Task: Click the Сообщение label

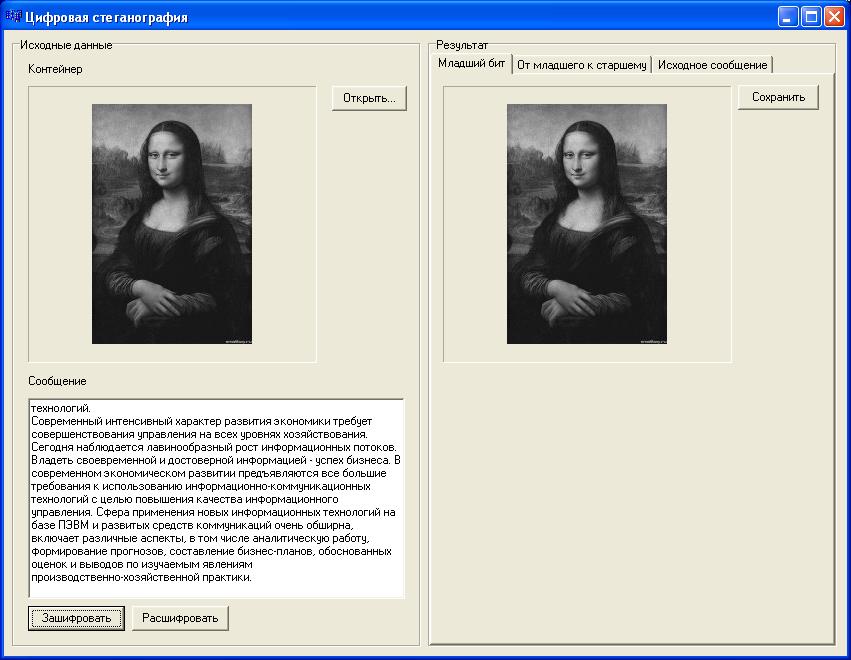Action: (x=57, y=381)
